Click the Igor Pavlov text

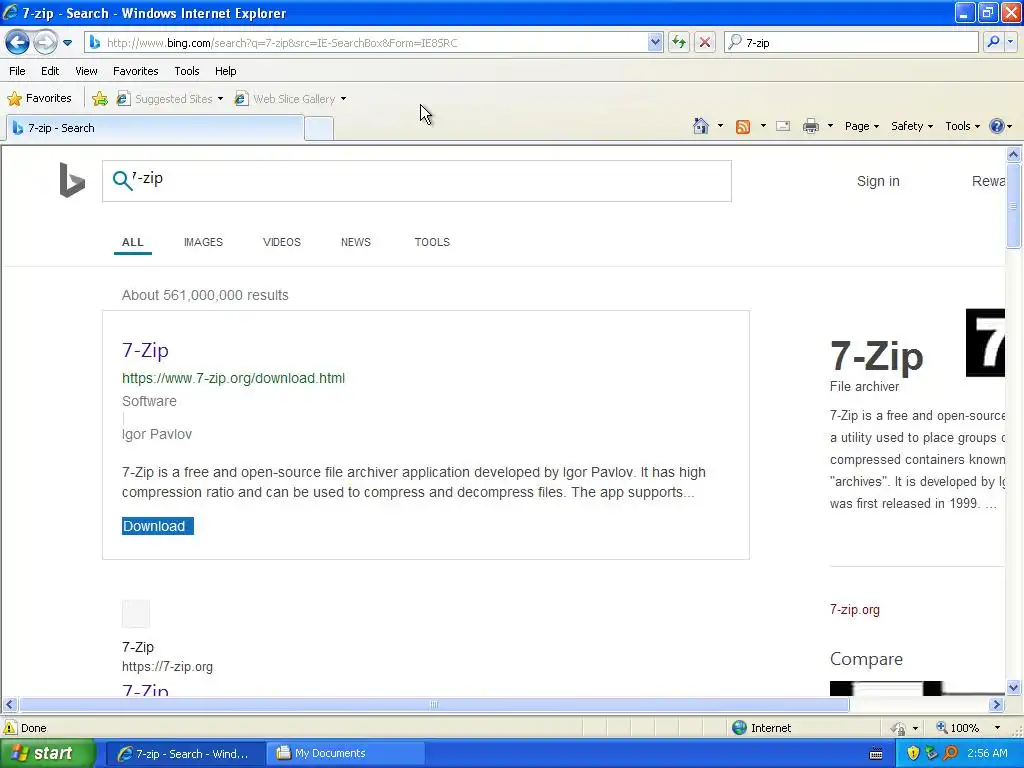point(157,434)
